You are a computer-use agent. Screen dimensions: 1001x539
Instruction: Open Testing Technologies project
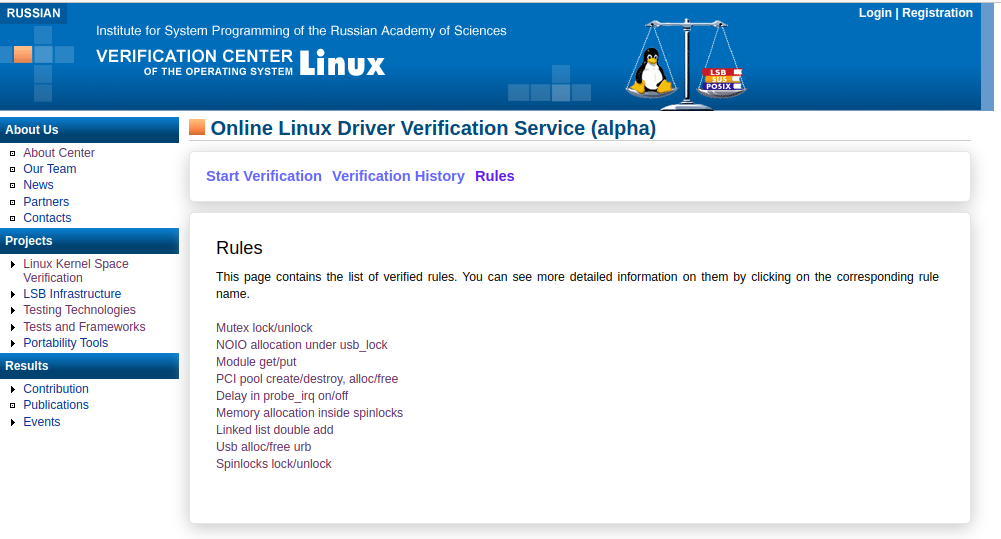pos(79,310)
